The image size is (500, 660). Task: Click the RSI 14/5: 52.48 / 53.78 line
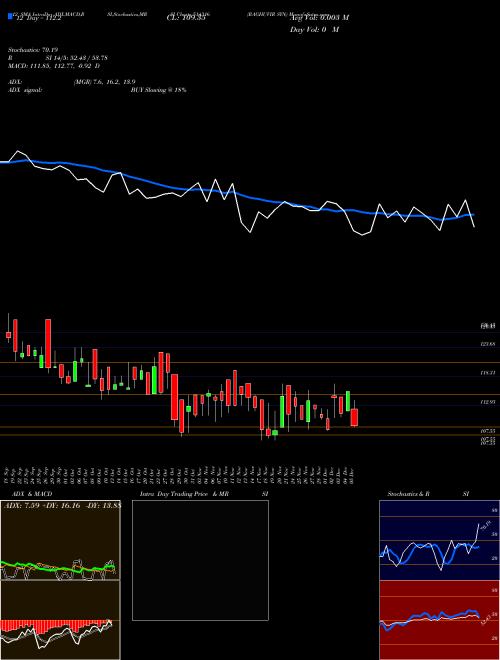[x=57, y=58]
